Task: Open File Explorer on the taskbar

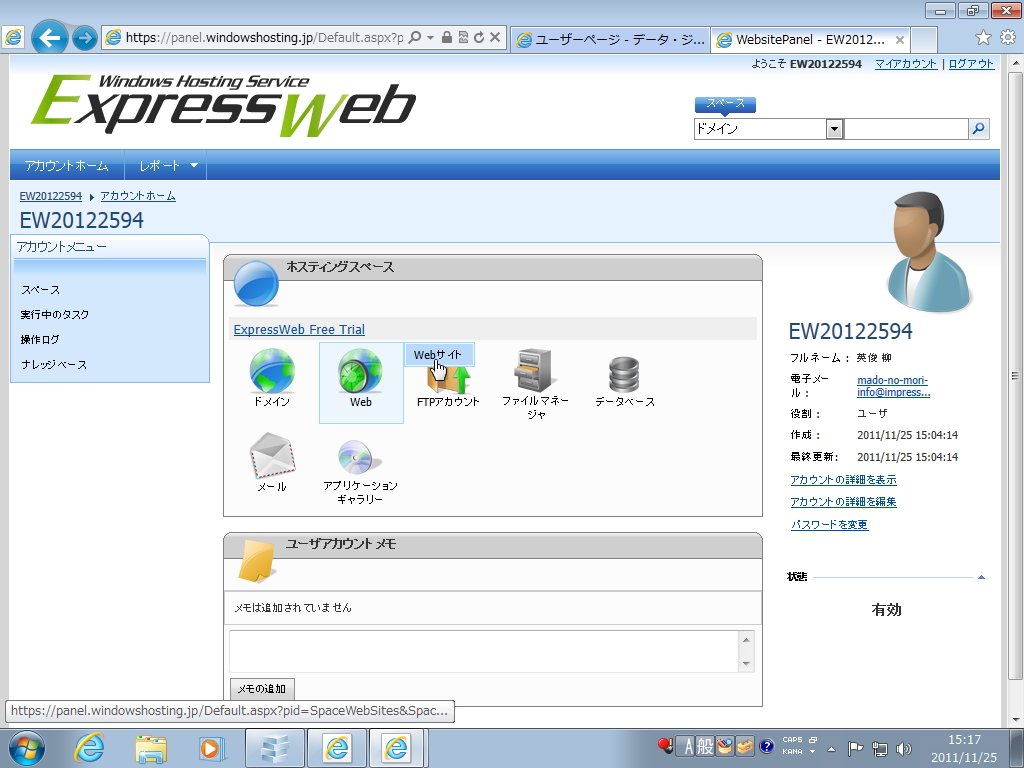Action: tap(151, 748)
